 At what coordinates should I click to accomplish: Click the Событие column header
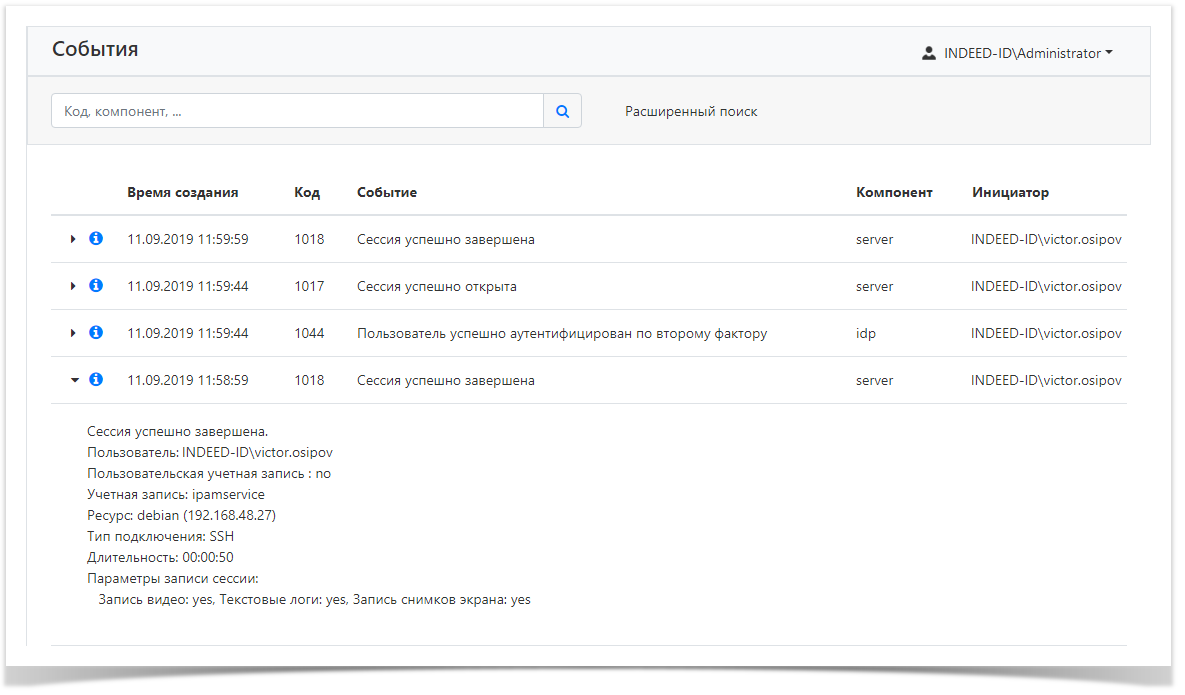pyautogui.click(x=386, y=192)
